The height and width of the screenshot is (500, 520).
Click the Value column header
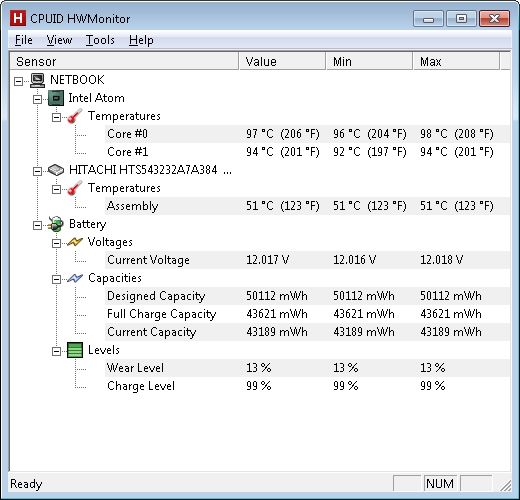coord(282,61)
